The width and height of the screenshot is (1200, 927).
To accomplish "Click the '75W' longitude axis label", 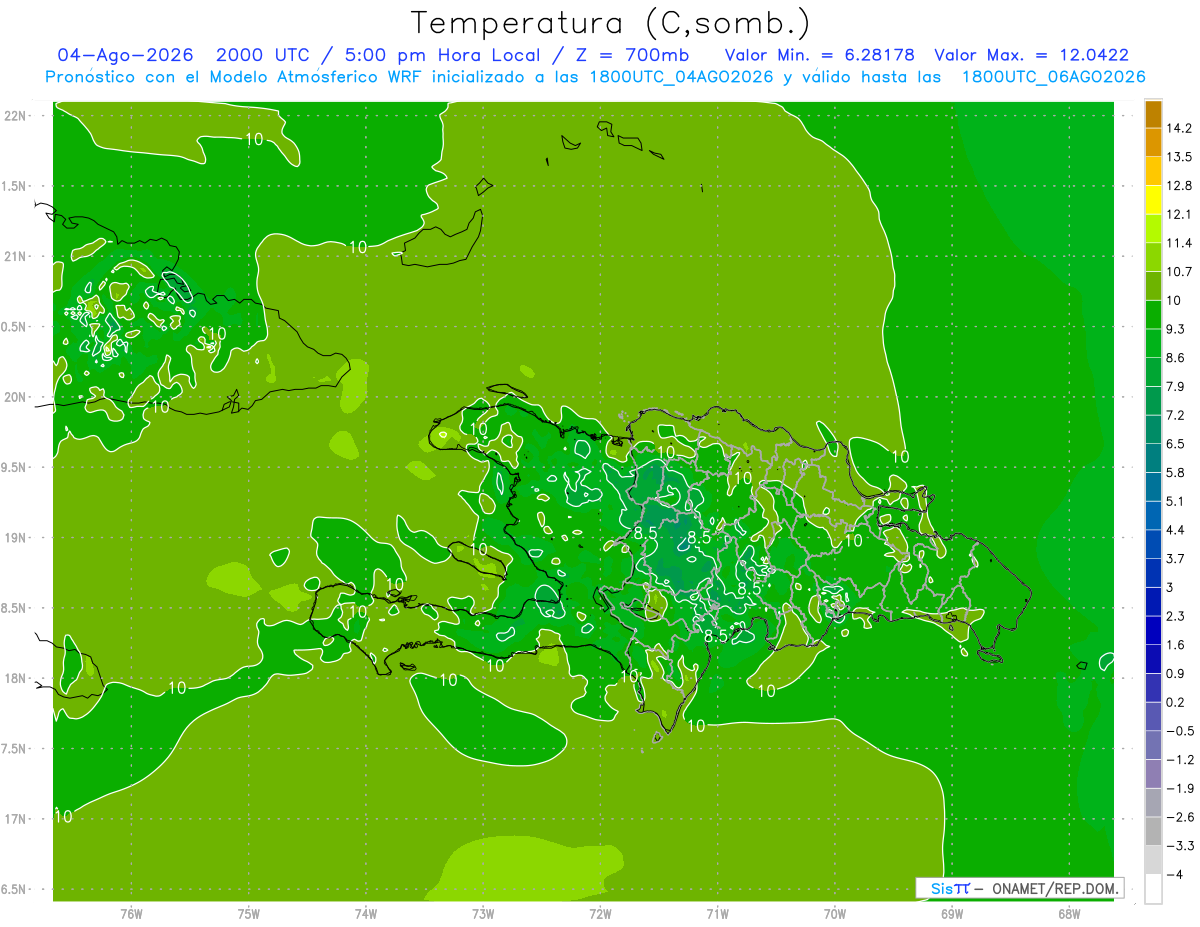I will pos(248,914).
